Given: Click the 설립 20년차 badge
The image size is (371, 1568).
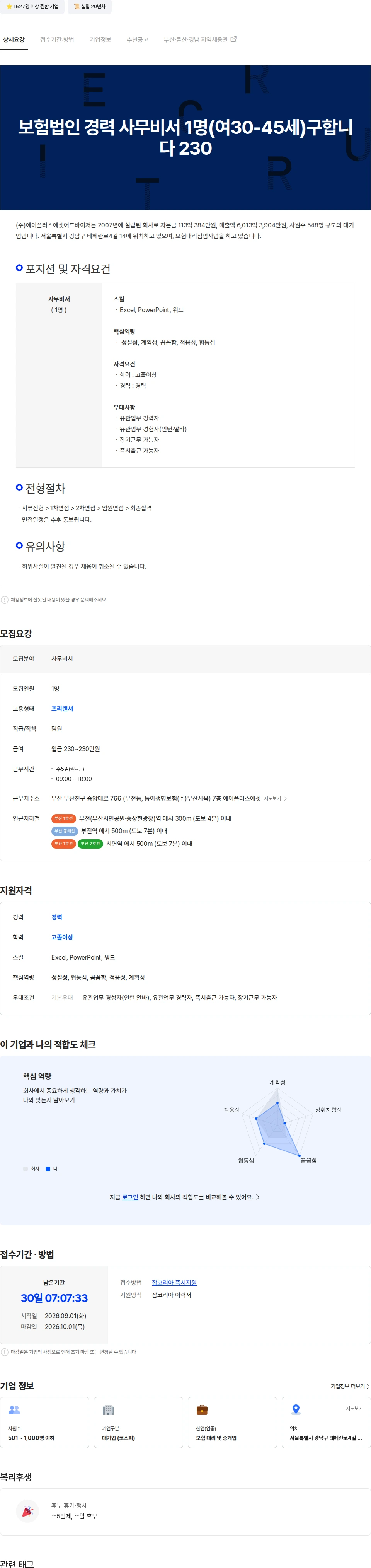Looking at the screenshot, I should (89, 7).
